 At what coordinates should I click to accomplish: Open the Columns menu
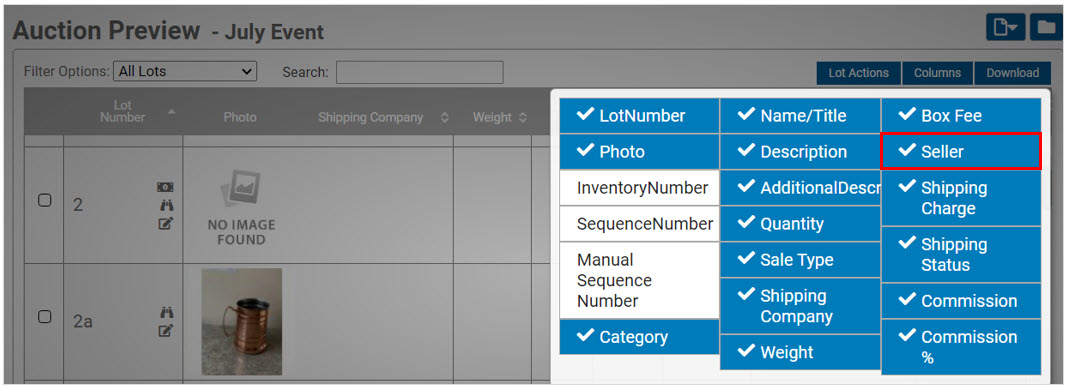938,73
